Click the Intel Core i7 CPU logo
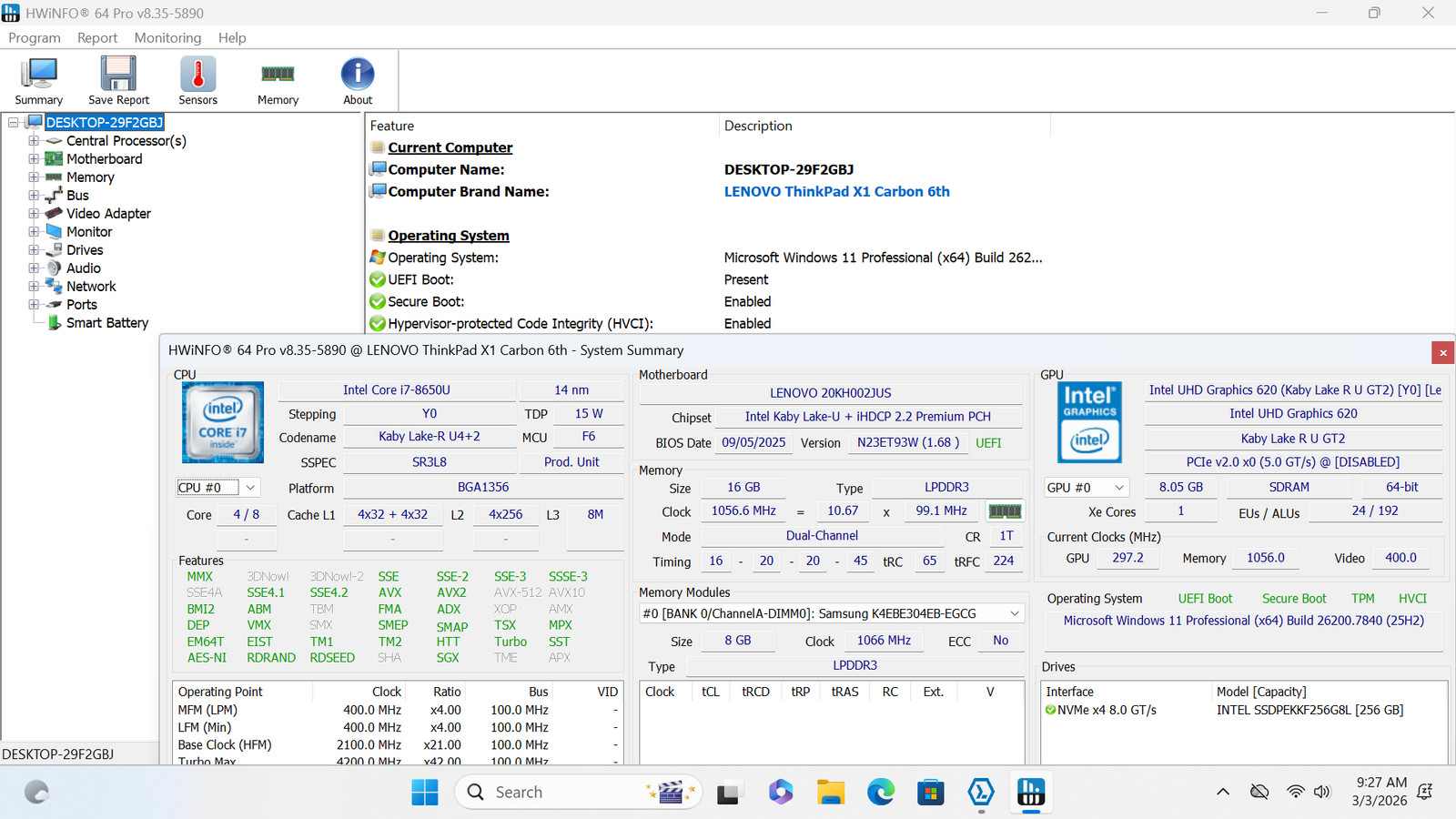 tap(223, 422)
